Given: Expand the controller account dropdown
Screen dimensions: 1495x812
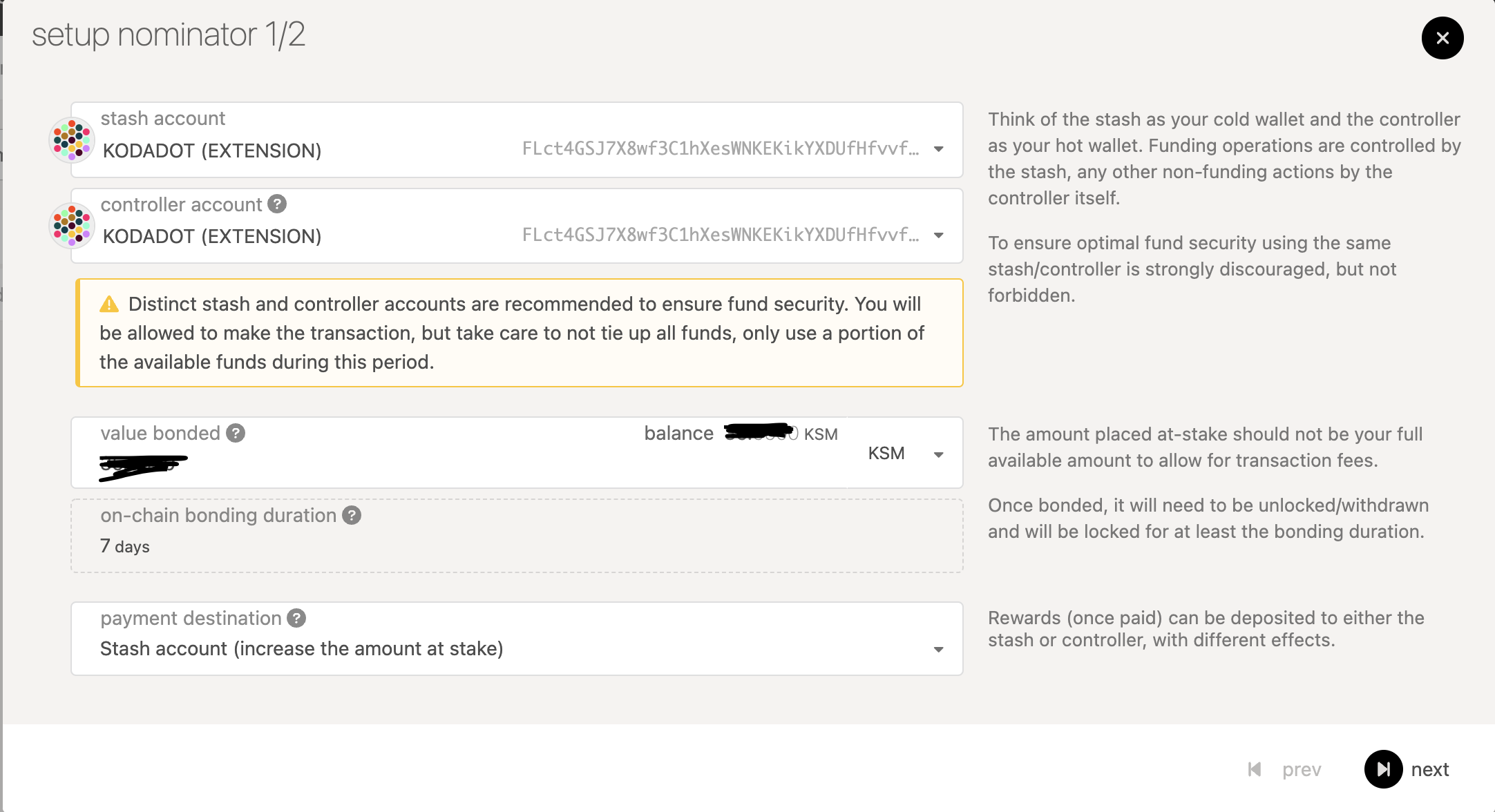Looking at the screenshot, I should 938,235.
